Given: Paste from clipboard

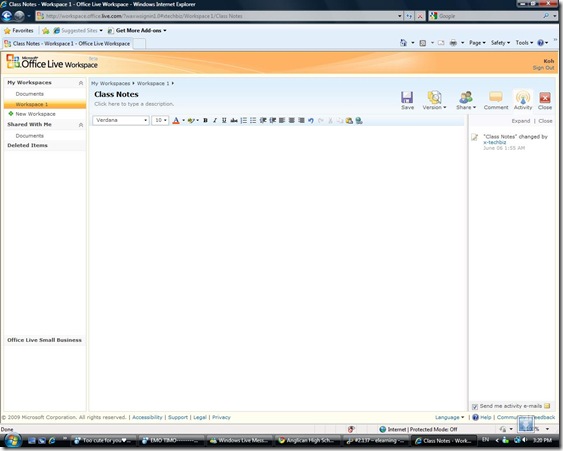Looking at the screenshot, I should click(349, 120).
